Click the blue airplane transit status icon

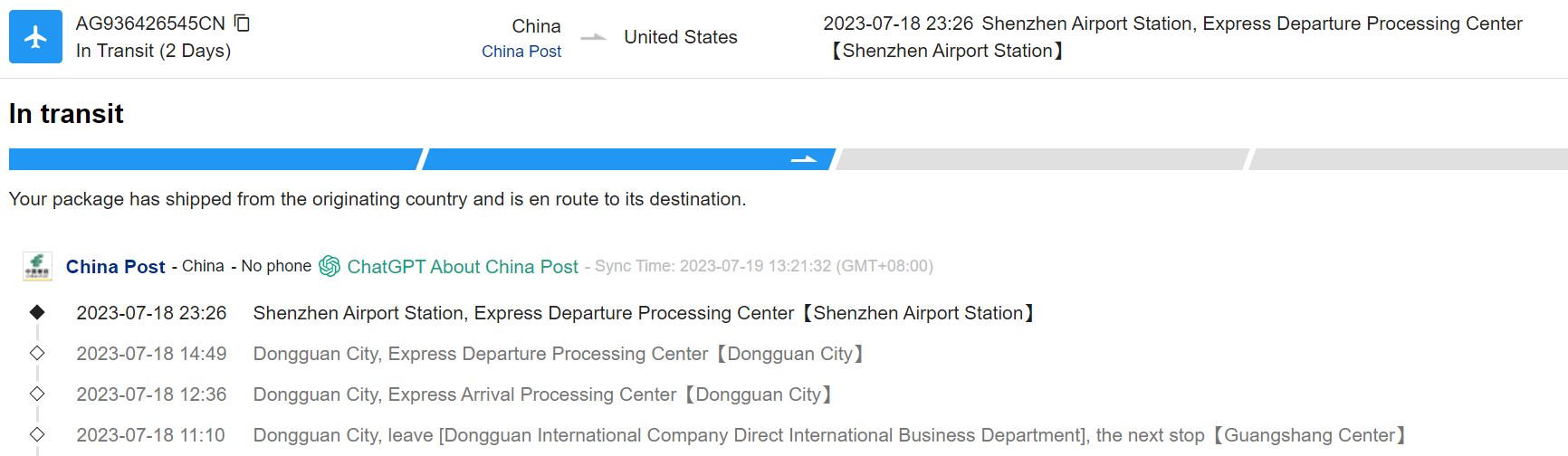35,37
